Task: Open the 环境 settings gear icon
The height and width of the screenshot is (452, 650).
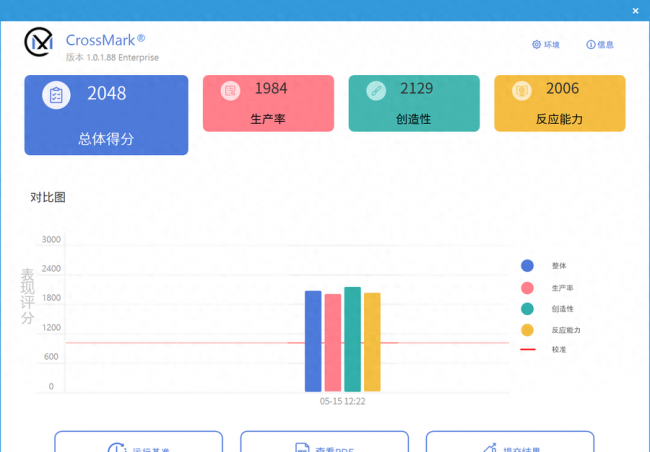Action: [536, 44]
